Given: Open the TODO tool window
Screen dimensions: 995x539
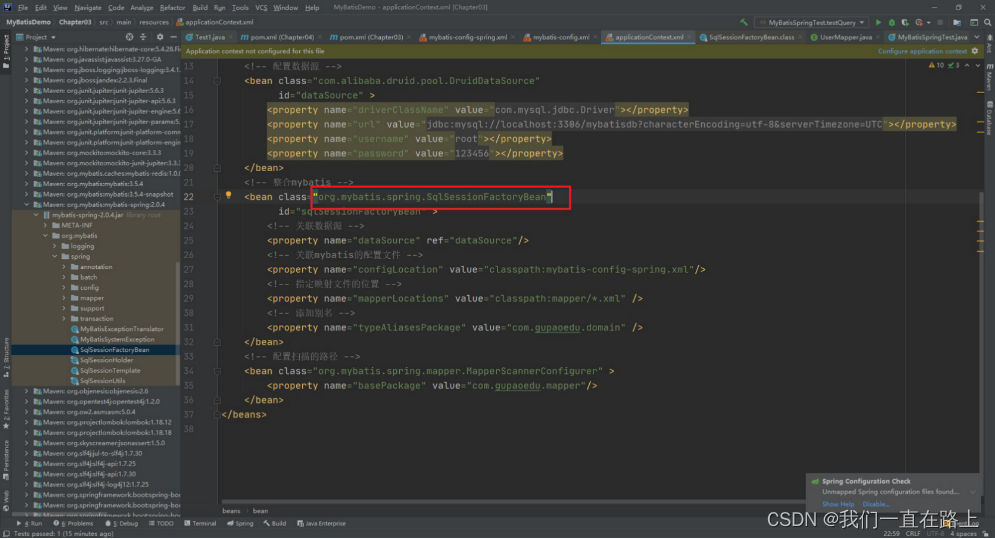Looking at the screenshot, I should point(161,524).
